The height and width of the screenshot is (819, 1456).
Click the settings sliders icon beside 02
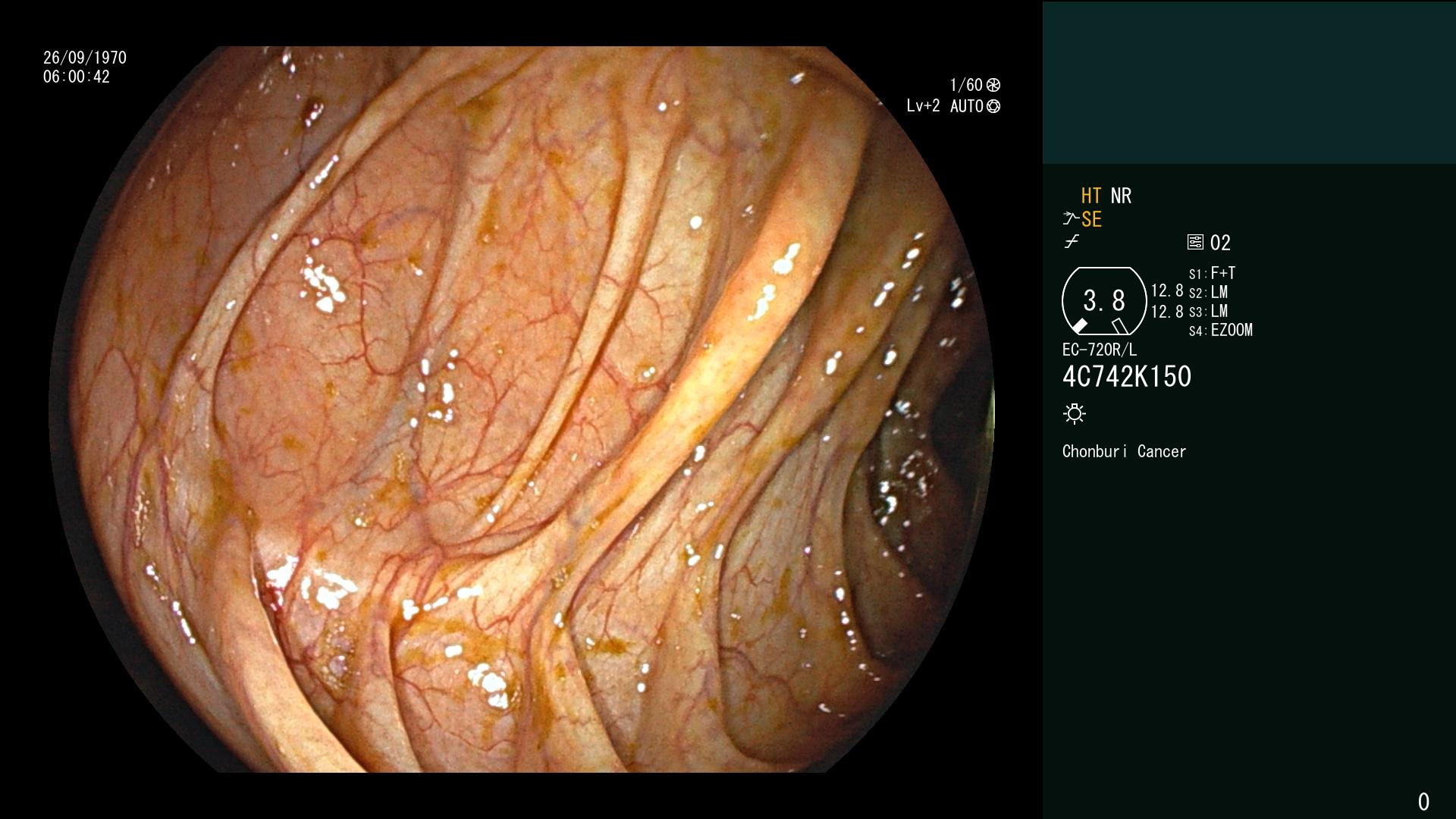tap(1195, 243)
